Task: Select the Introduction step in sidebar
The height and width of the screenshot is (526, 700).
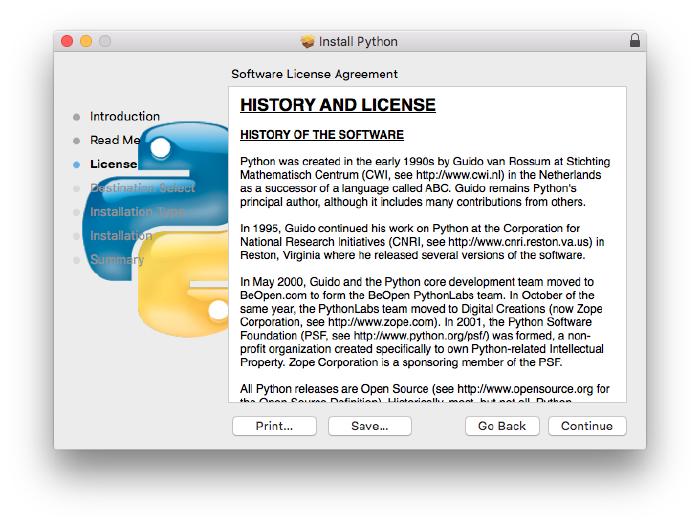Action: tap(125, 117)
